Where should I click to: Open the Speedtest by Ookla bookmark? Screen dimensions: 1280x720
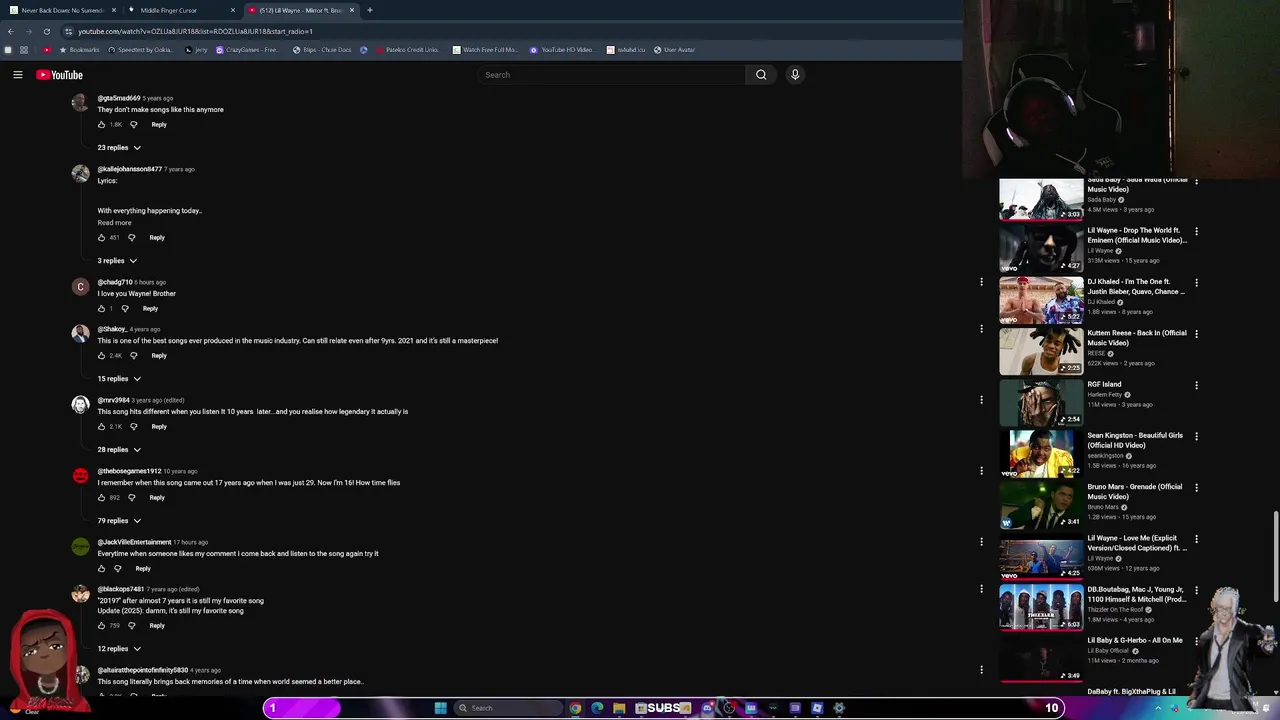coord(140,50)
